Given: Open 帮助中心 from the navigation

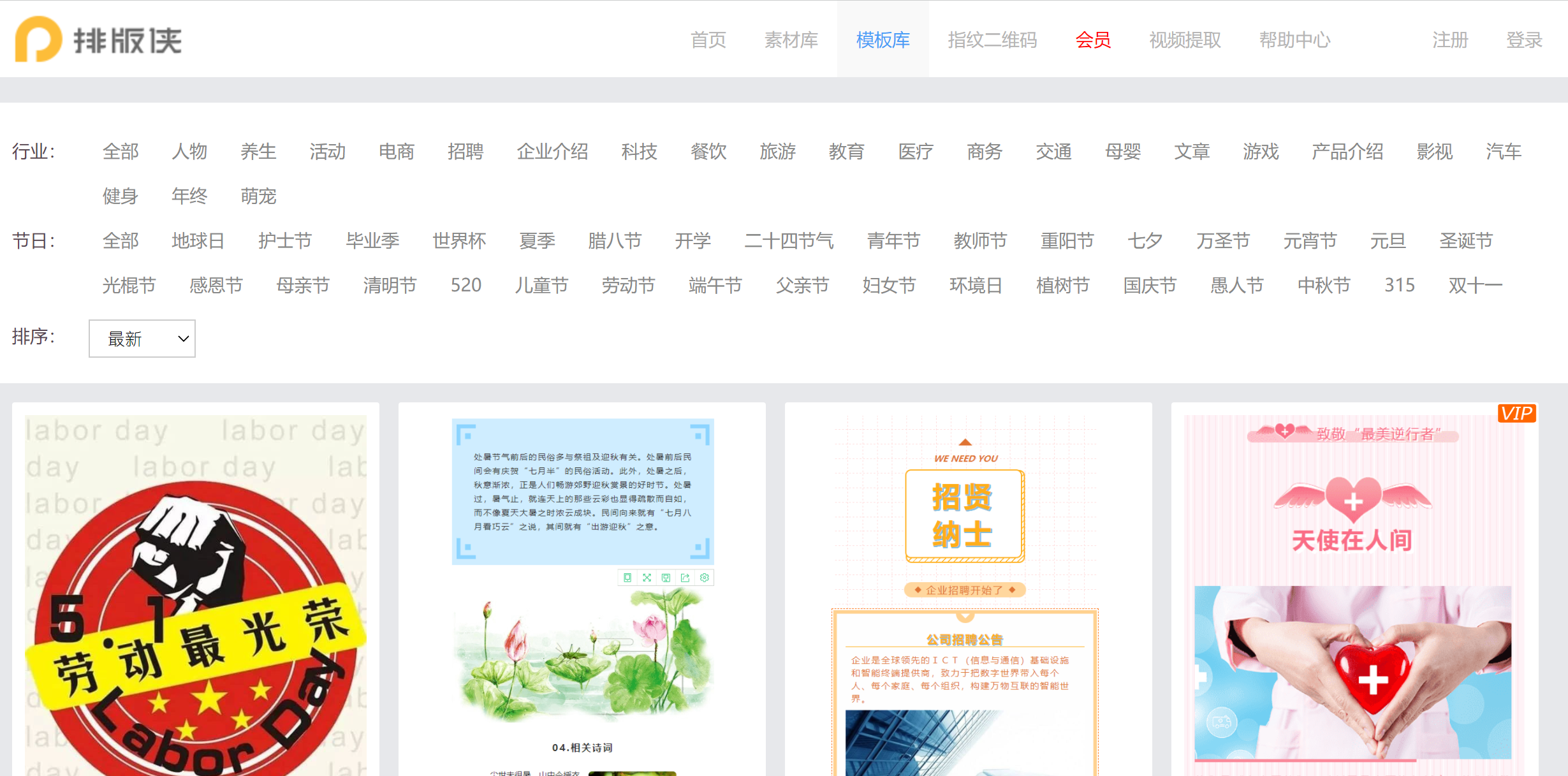Looking at the screenshot, I should pos(1294,40).
